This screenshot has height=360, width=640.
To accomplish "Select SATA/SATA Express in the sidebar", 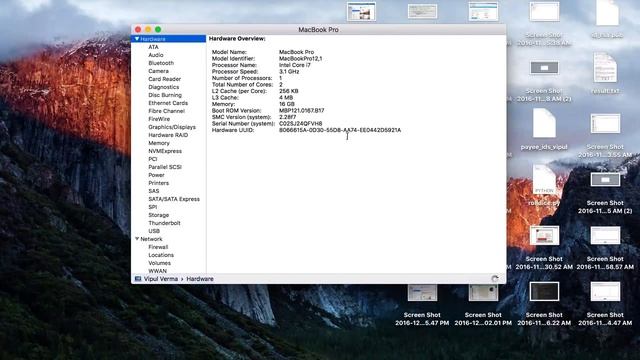I will [x=174, y=199].
